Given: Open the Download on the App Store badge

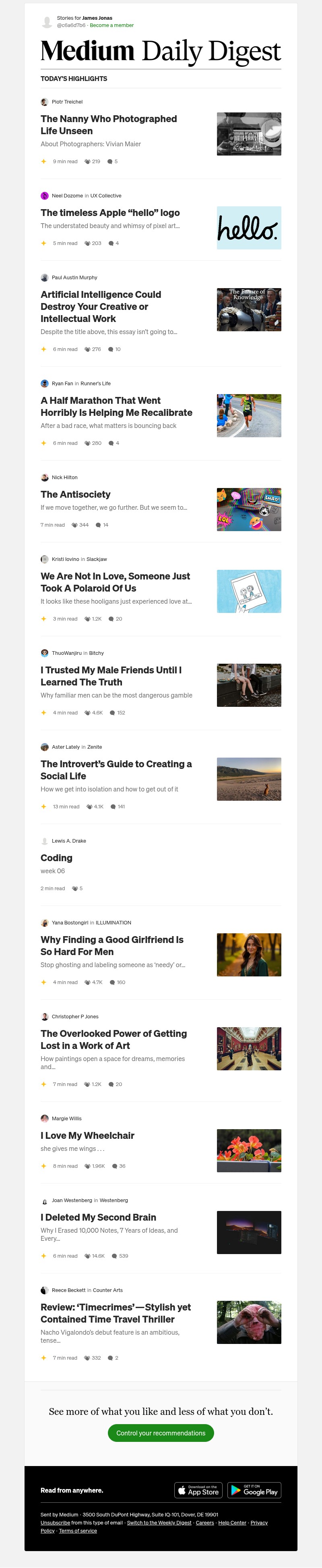Looking at the screenshot, I should [198, 1490].
